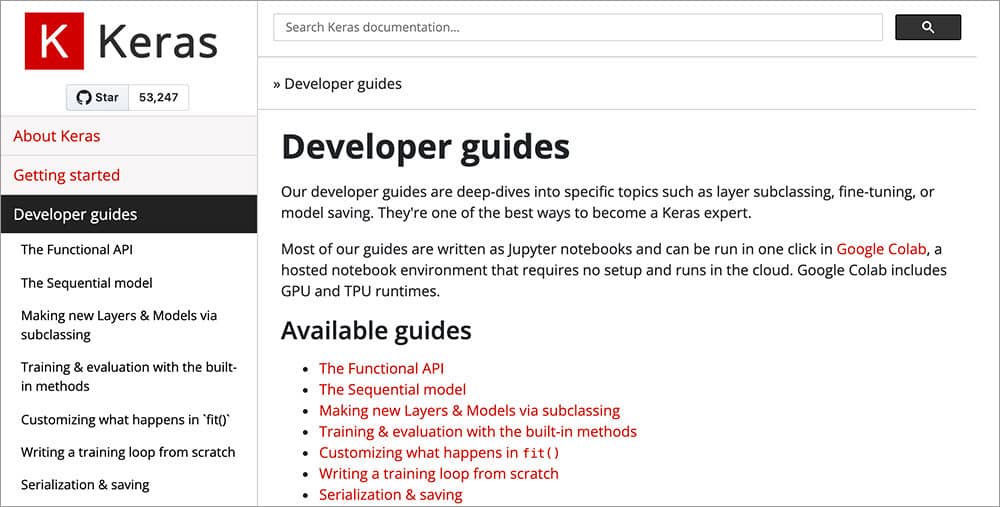Open Serialization & saving guide link
This screenshot has width=1000, height=507.
pyautogui.click(x=390, y=495)
